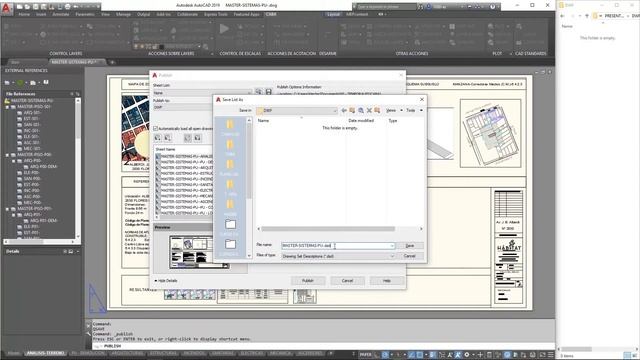Open Views menu in Save List As dialog
Screen dimensions: 640x360
click(x=393, y=110)
